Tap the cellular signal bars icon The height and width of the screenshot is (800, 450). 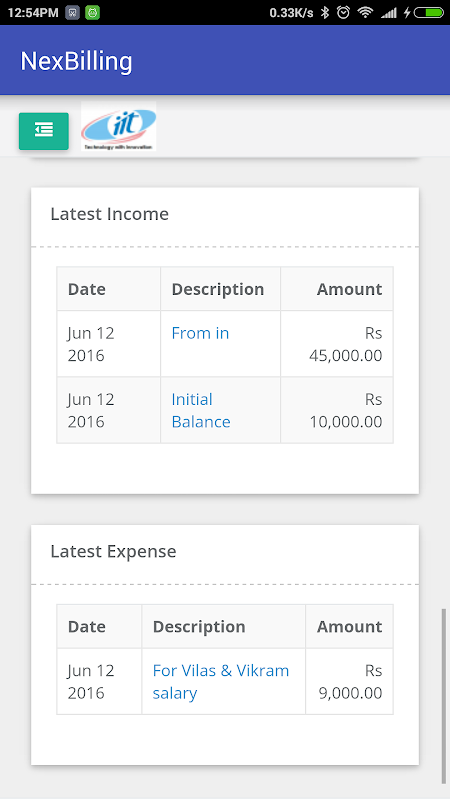[x=389, y=12]
